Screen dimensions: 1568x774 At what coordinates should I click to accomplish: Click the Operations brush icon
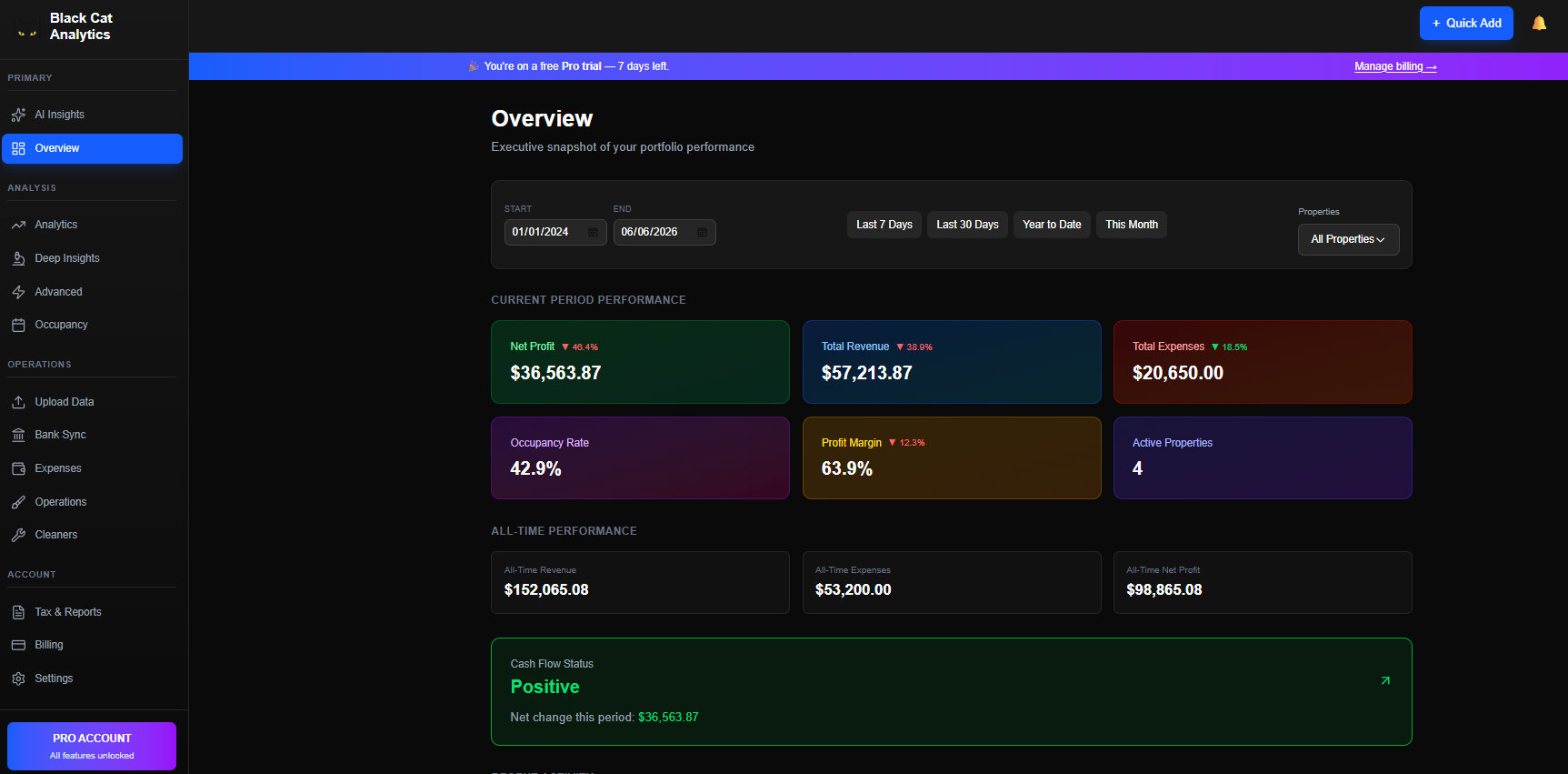(18, 502)
